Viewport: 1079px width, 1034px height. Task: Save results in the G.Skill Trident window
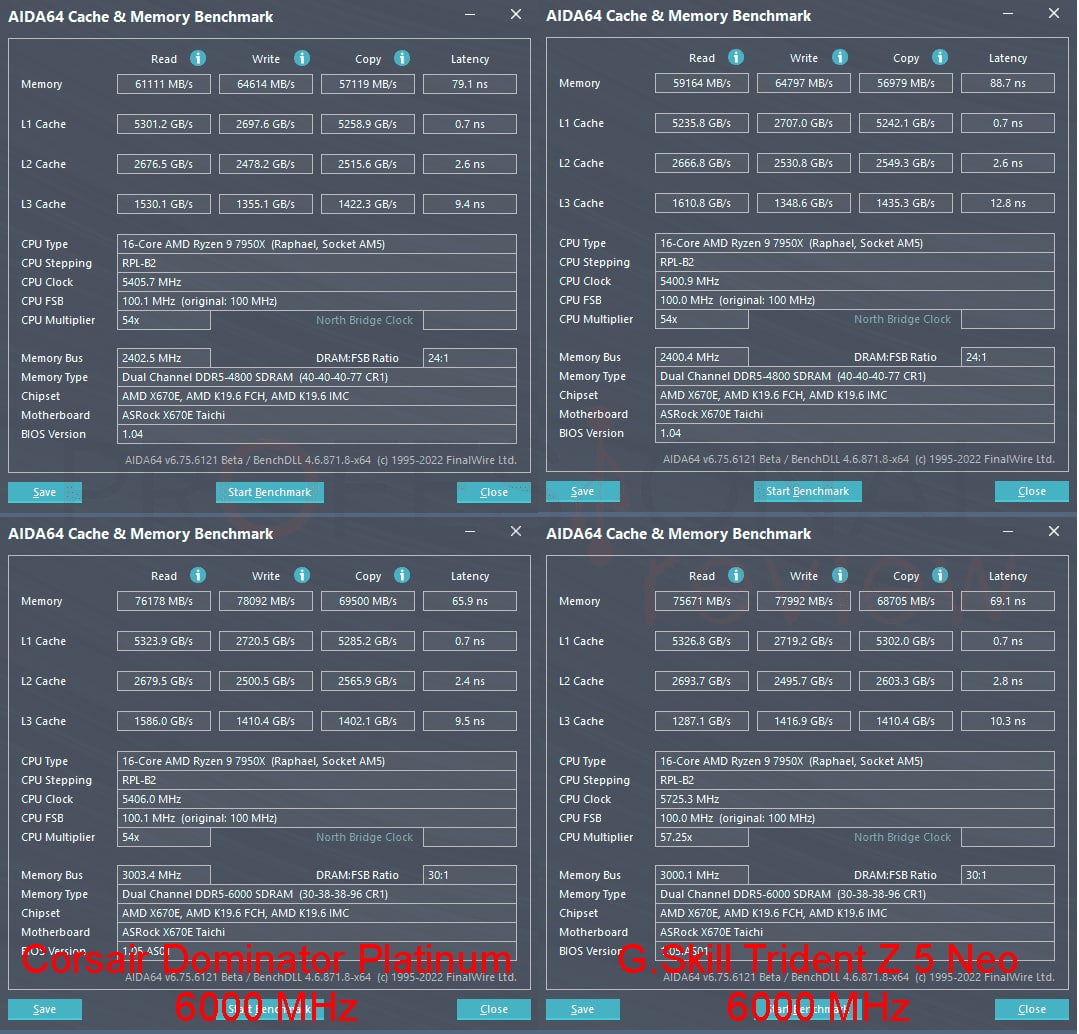[x=583, y=1009]
